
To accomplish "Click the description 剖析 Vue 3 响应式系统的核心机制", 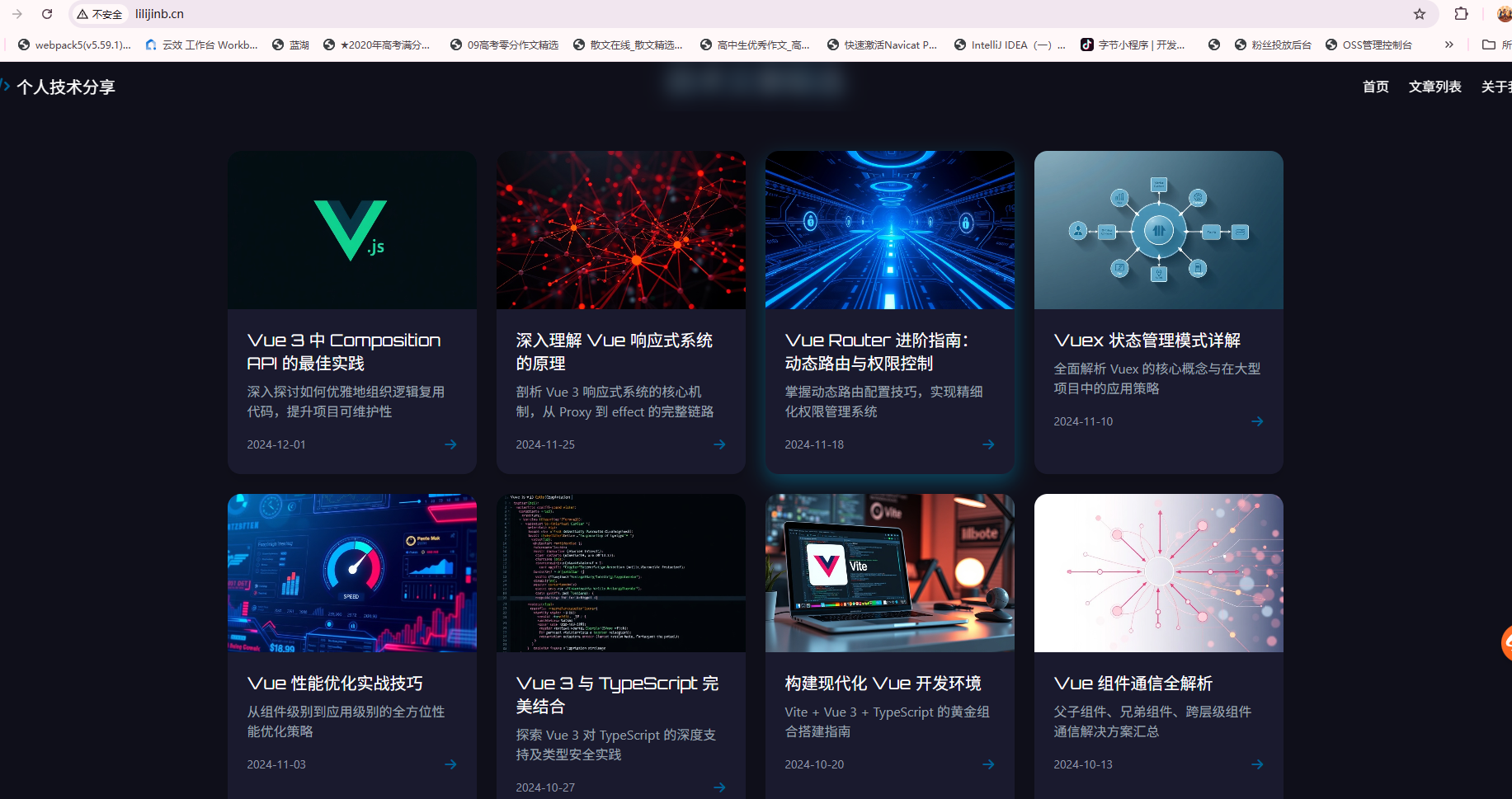I will point(615,402).
